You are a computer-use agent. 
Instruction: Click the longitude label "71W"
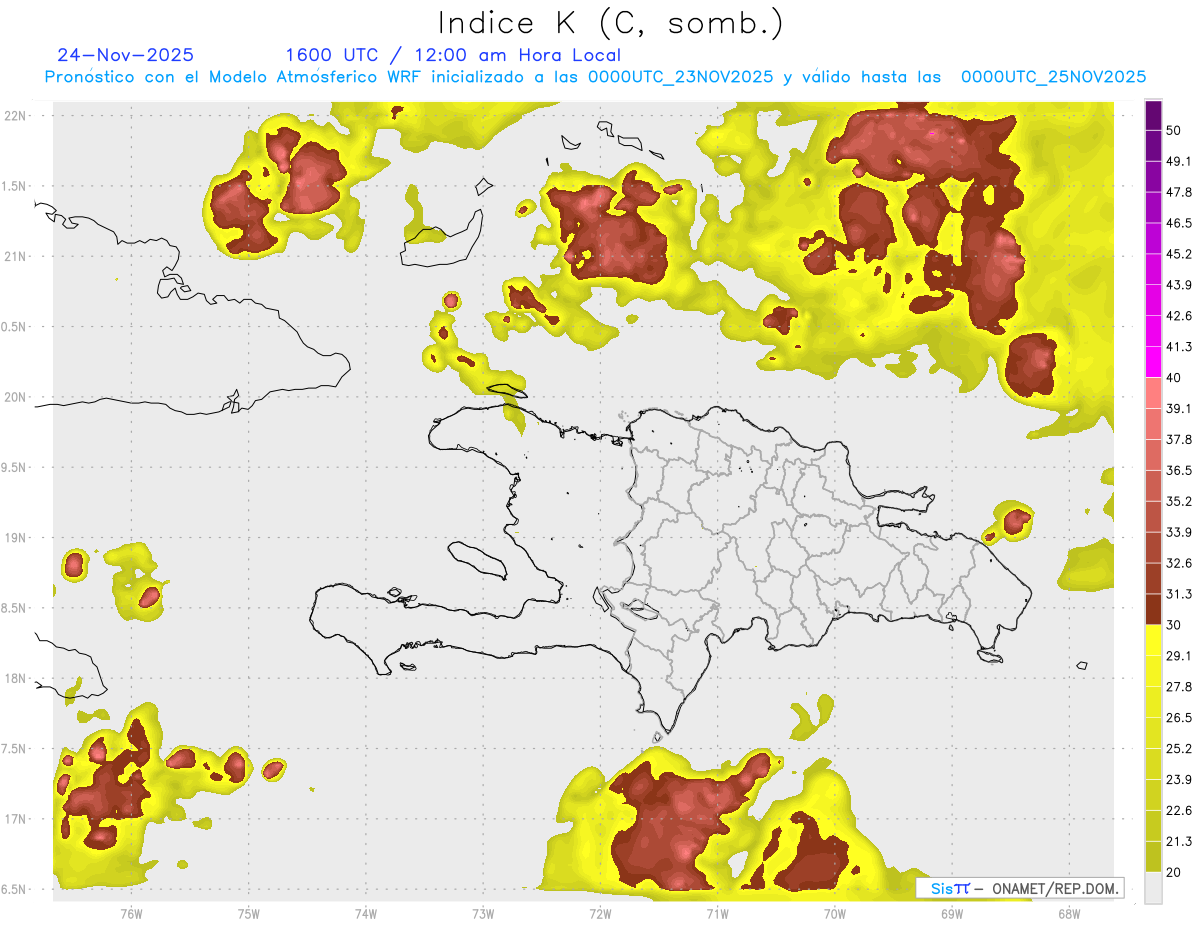[x=717, y=914]
